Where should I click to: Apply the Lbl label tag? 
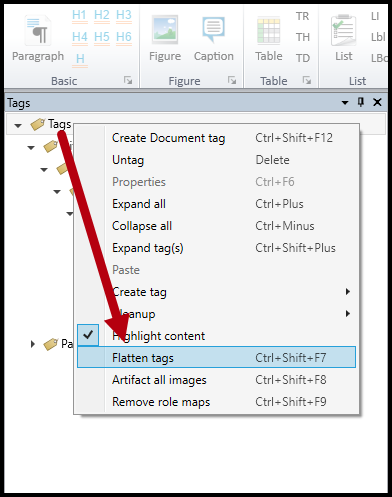[378, 37]
